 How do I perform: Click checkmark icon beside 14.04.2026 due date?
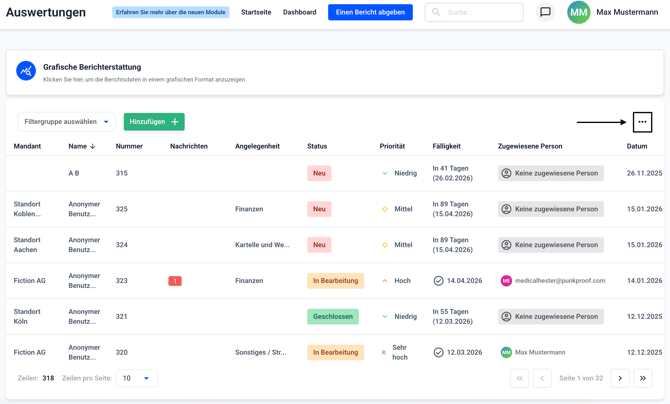(438, 281)
